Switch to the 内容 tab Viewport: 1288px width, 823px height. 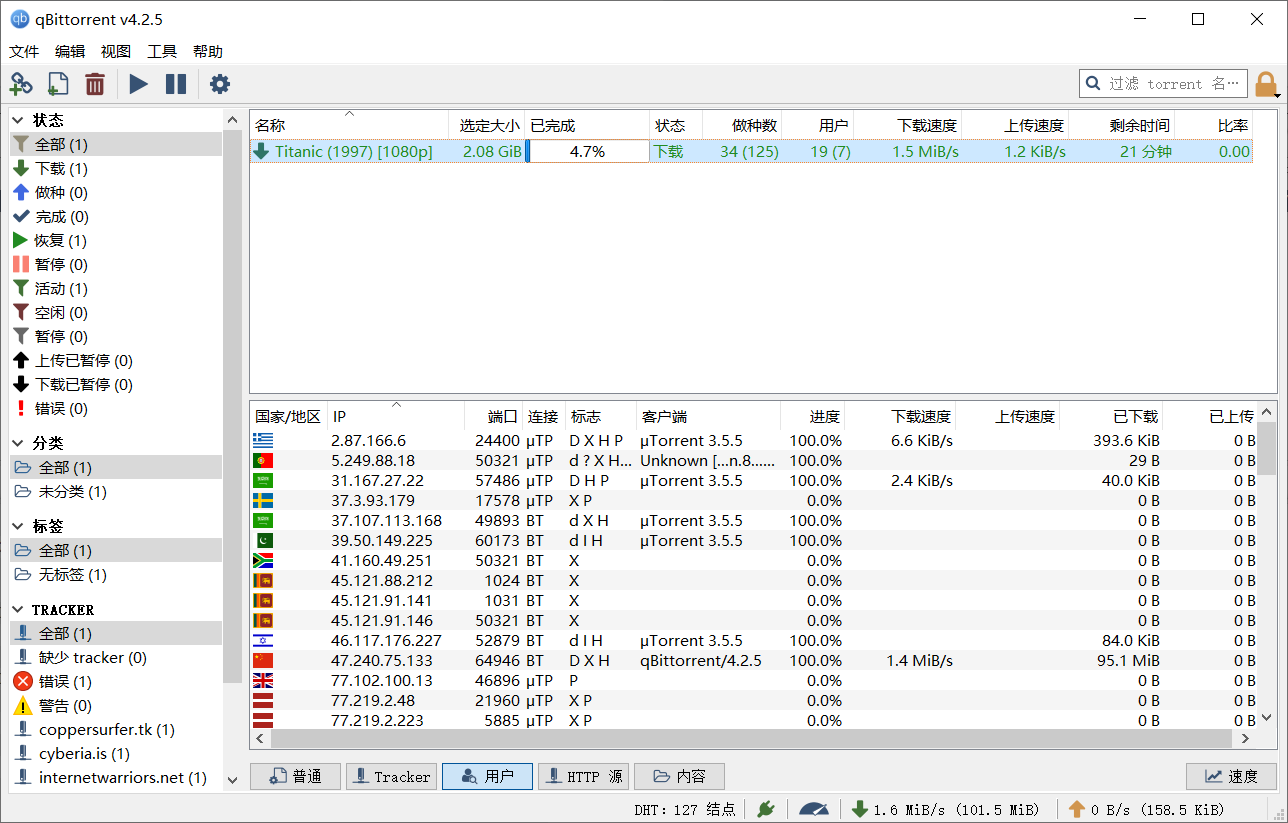click(679, 777)
